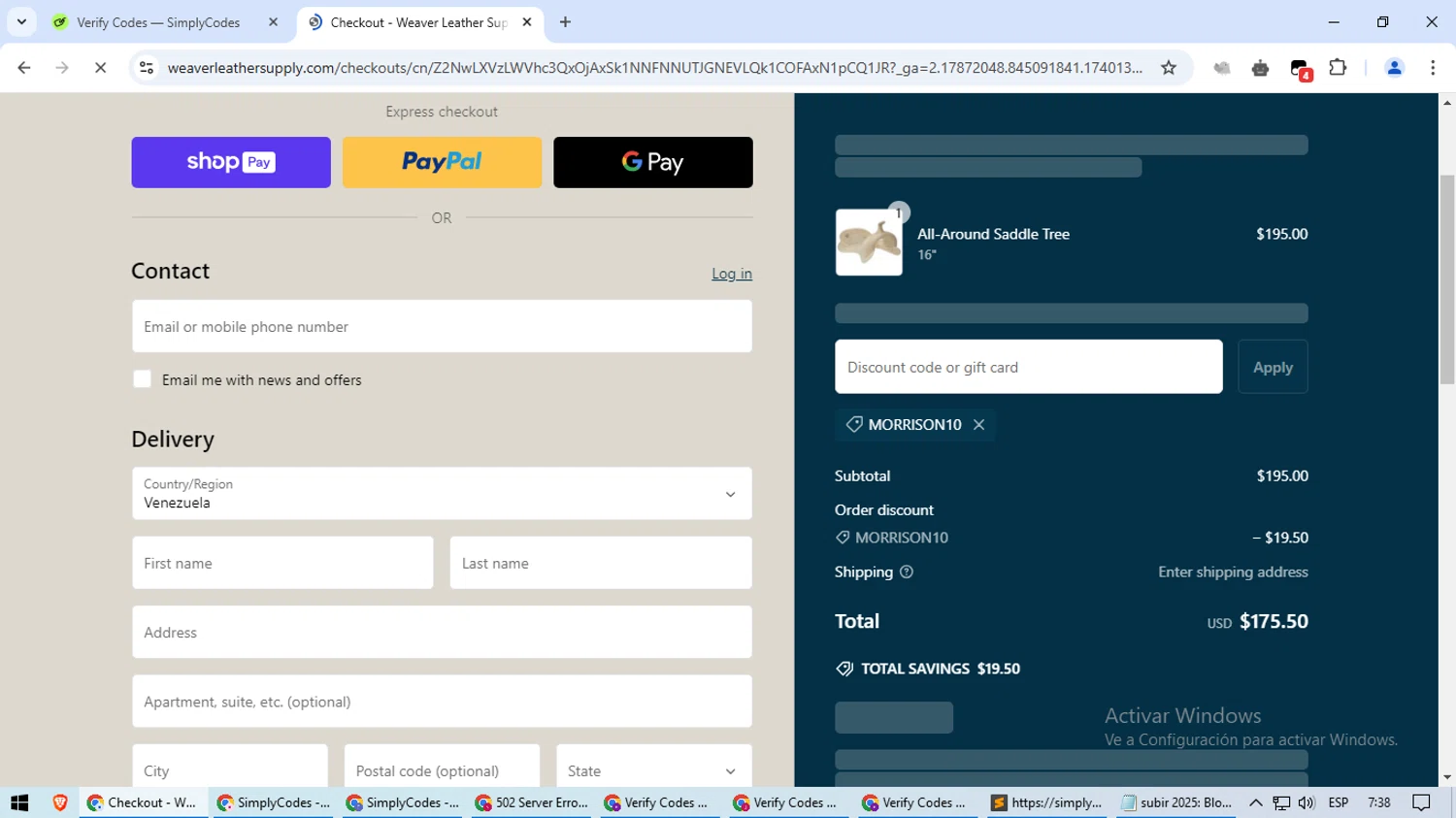The width and height of the screenshot is (1456, 818).
Task: Launch Brave browser from the taskbar
Action: [x=60, y=802]
